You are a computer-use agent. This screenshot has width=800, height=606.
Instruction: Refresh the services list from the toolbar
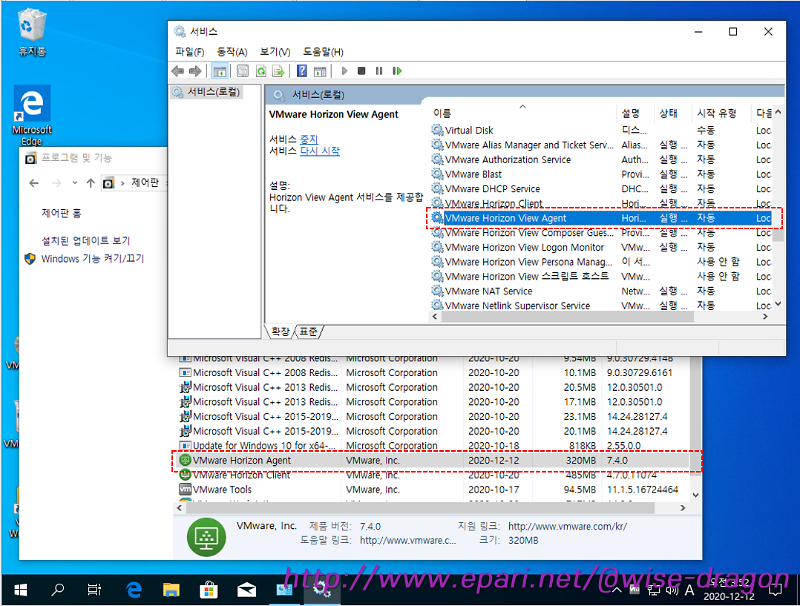point(261,71)
